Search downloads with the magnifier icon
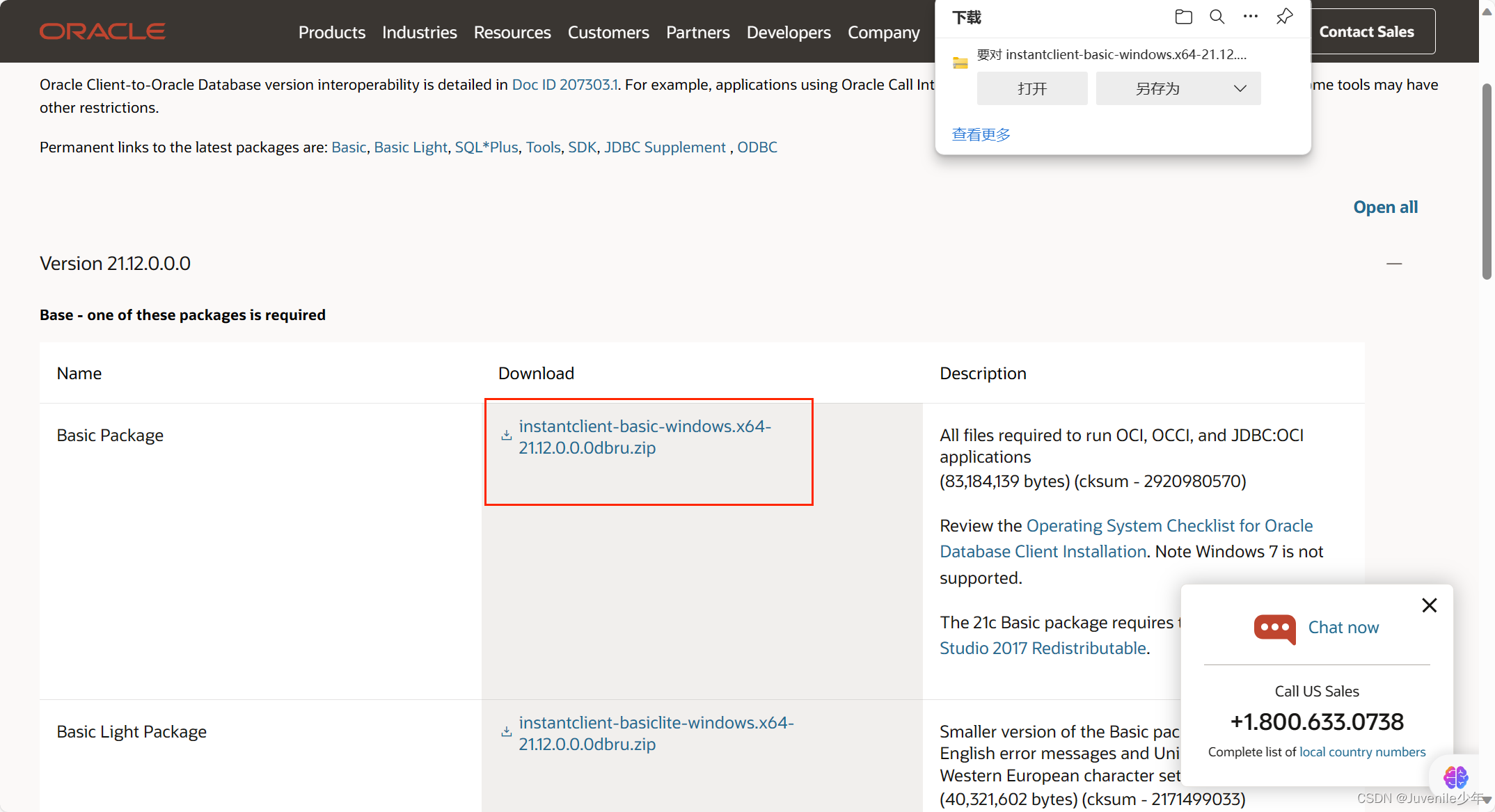The image size is (1495, 812). (1217, 17)
